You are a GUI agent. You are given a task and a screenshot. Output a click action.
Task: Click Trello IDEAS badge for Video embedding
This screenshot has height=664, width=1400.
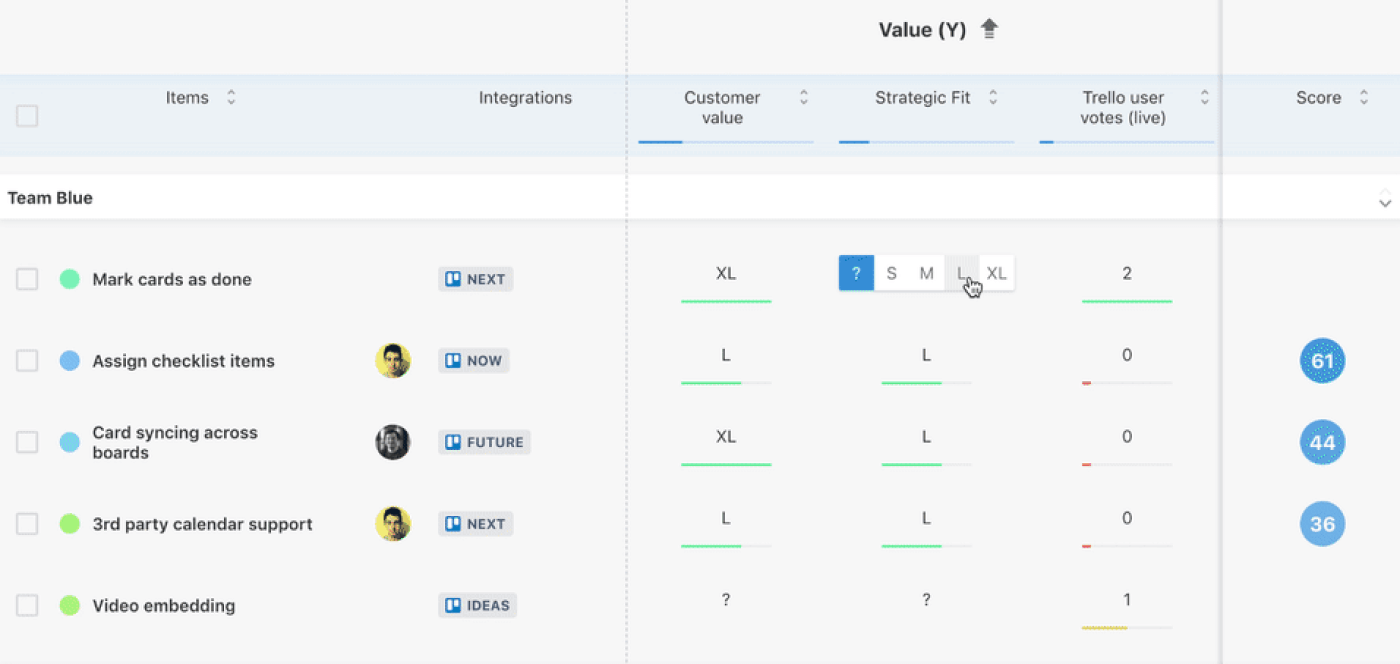tap(477, 605)
